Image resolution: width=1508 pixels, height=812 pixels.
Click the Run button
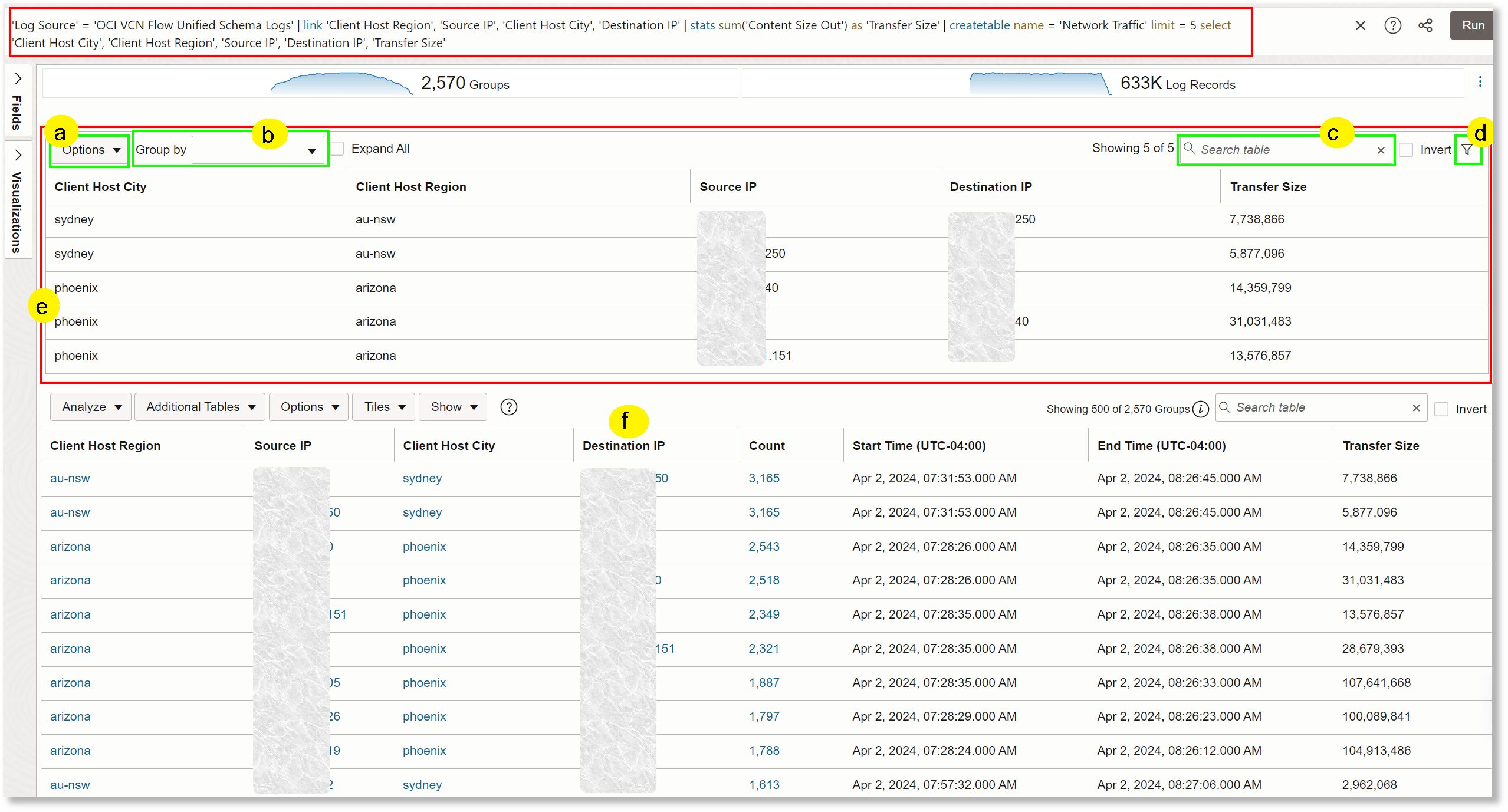pos(1472,25)
